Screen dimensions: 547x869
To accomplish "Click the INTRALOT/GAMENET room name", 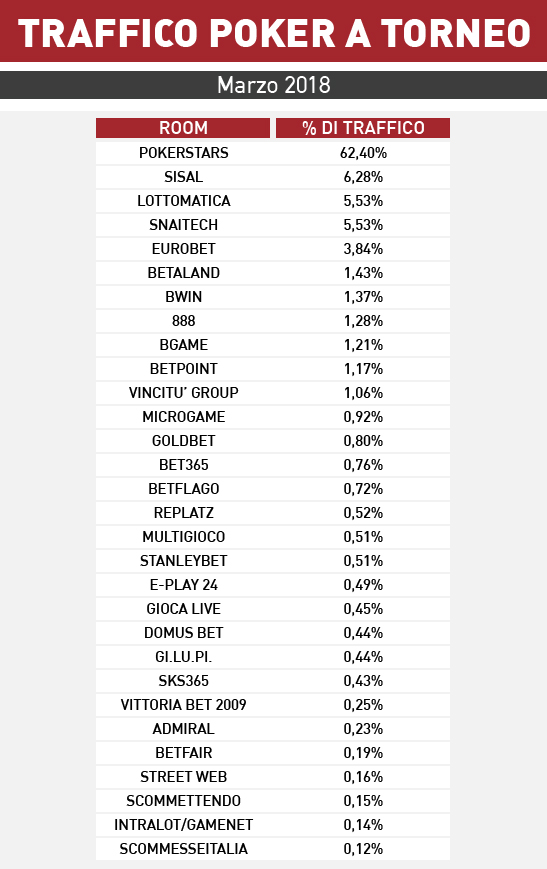I will (183, 825).
